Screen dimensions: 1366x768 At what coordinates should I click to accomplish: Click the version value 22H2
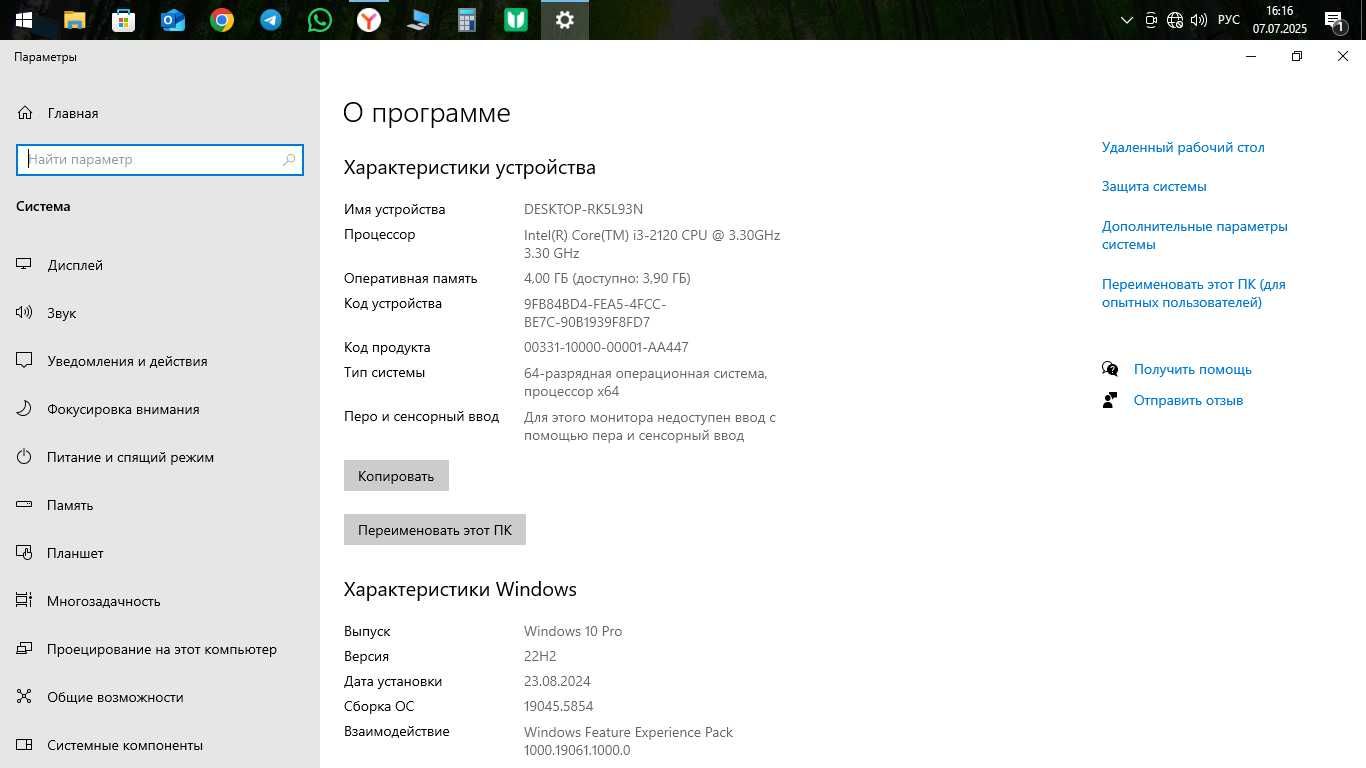click(x=540, y=656)
